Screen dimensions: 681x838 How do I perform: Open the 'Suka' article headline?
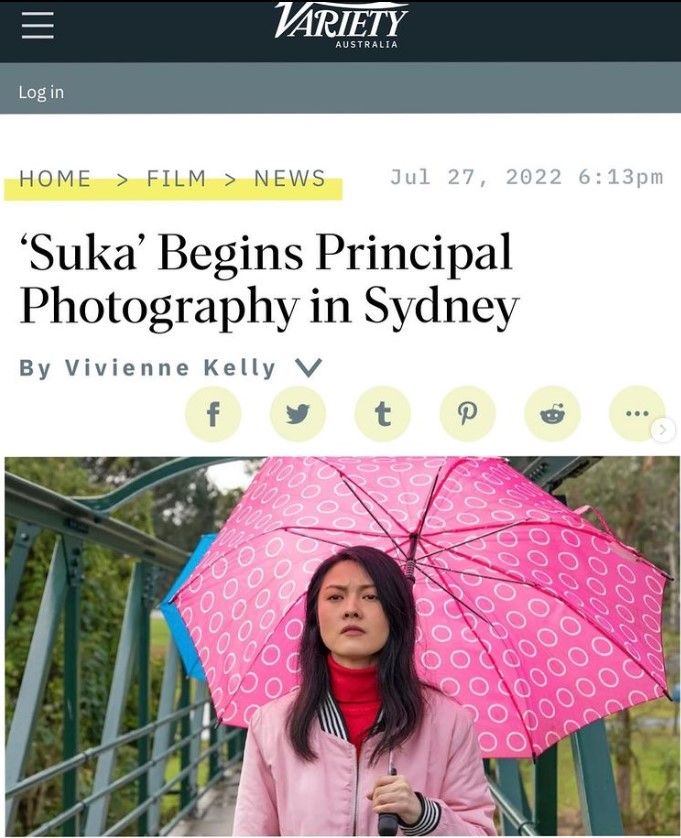[x=269, y=279]
